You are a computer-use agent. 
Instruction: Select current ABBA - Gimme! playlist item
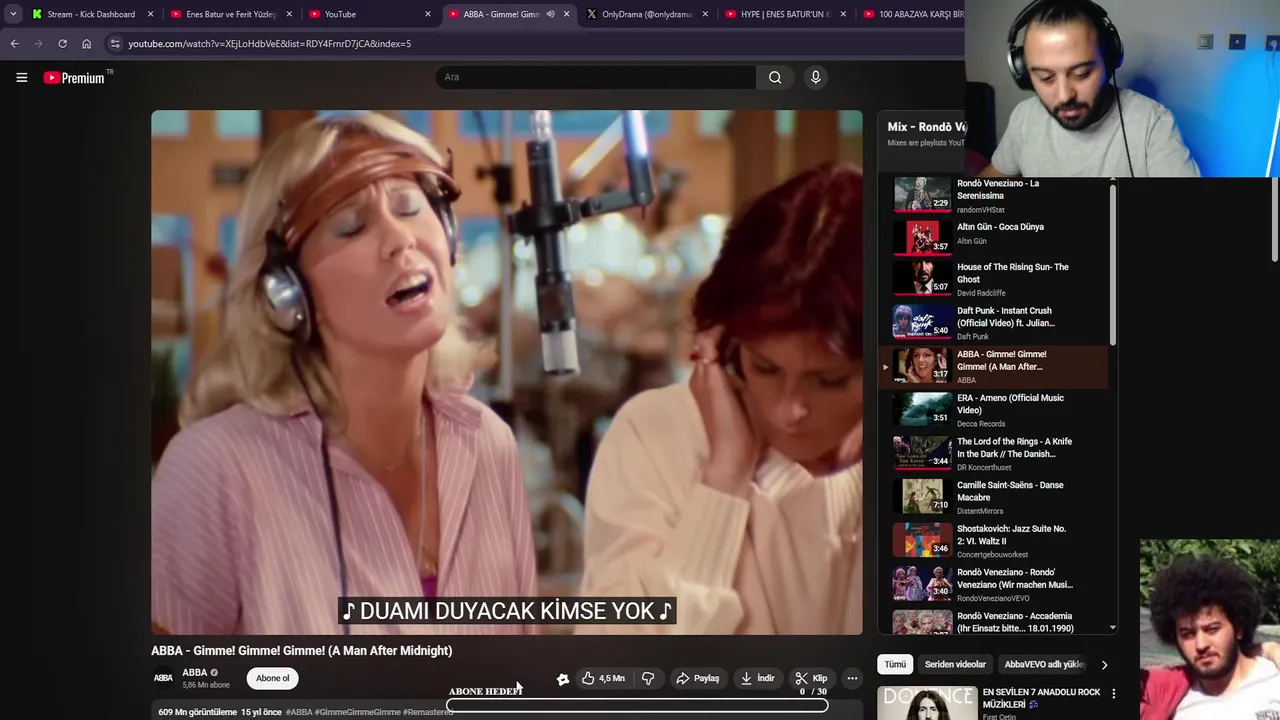(993, 366)
